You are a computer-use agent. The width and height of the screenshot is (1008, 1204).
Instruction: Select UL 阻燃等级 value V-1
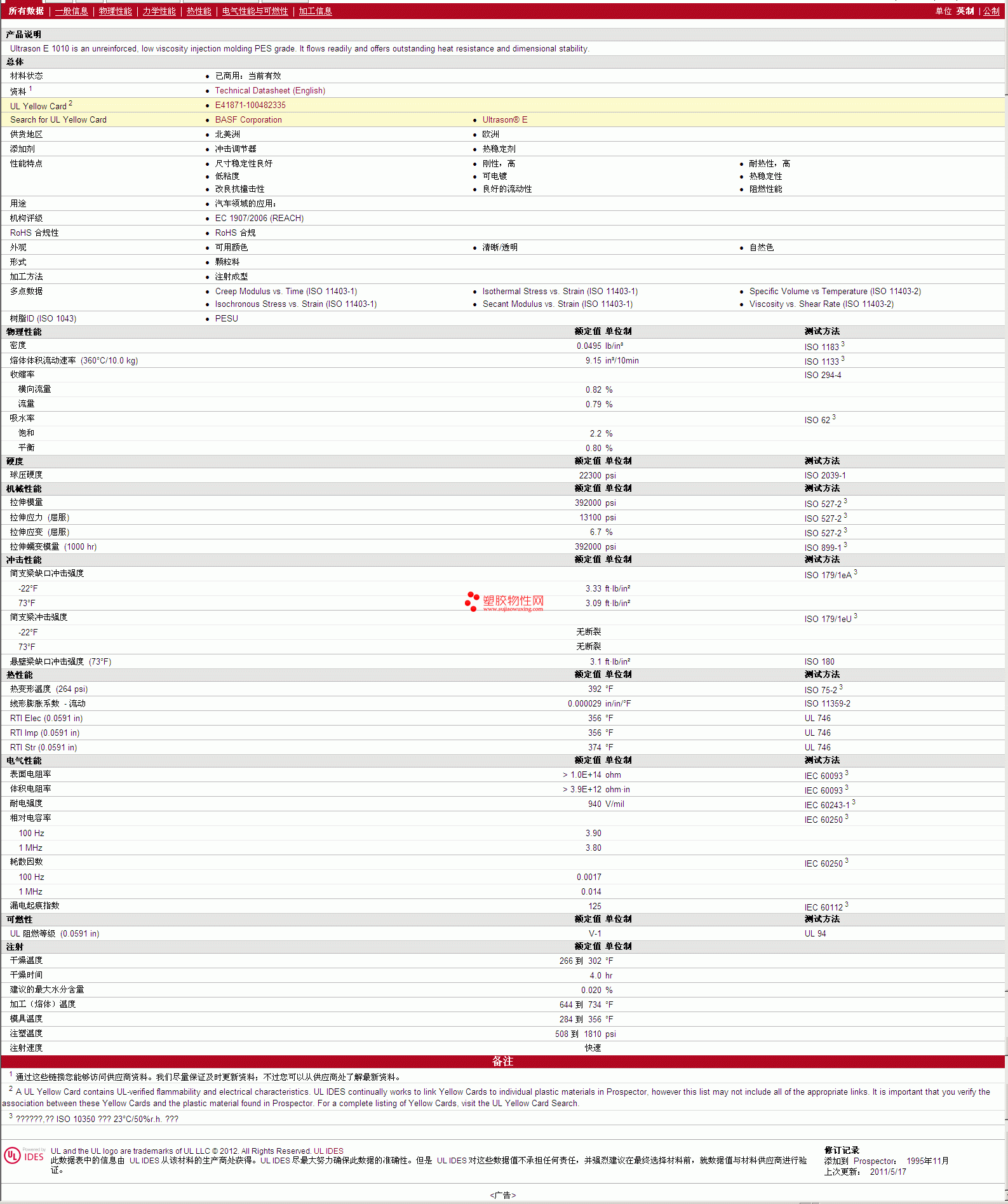pyautogui.click(x=595, y=933)
